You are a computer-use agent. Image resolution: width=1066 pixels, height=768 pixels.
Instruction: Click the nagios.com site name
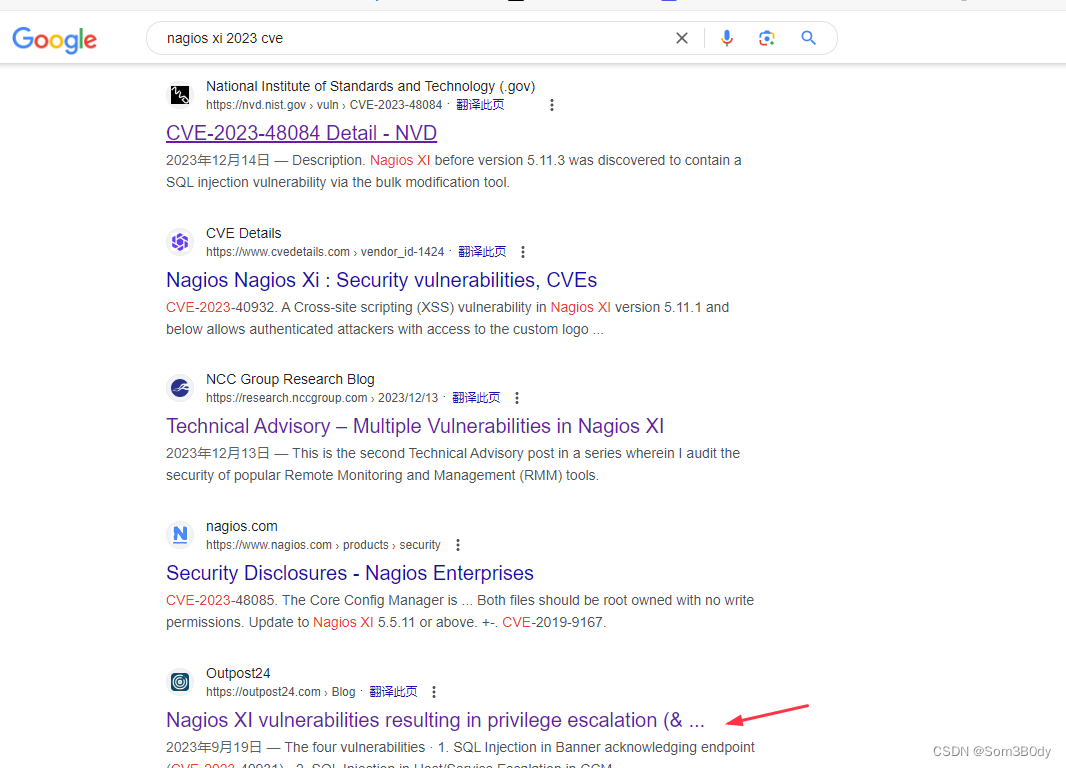coord(241,526)
